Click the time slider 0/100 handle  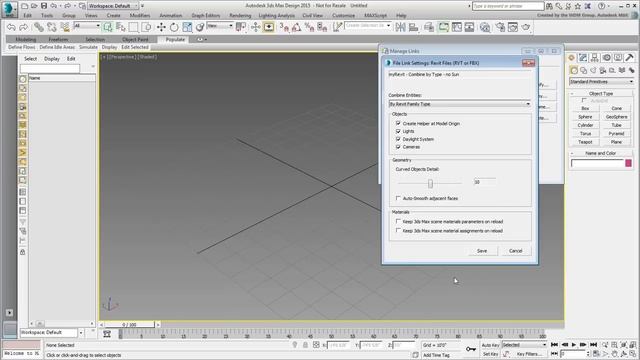coord(129,324)
